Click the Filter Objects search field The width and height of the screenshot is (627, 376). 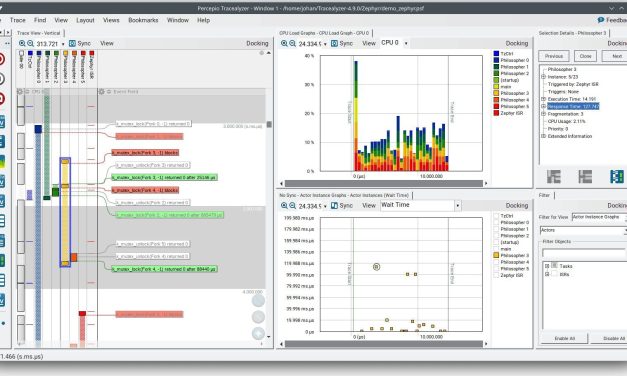click(584, 253)
